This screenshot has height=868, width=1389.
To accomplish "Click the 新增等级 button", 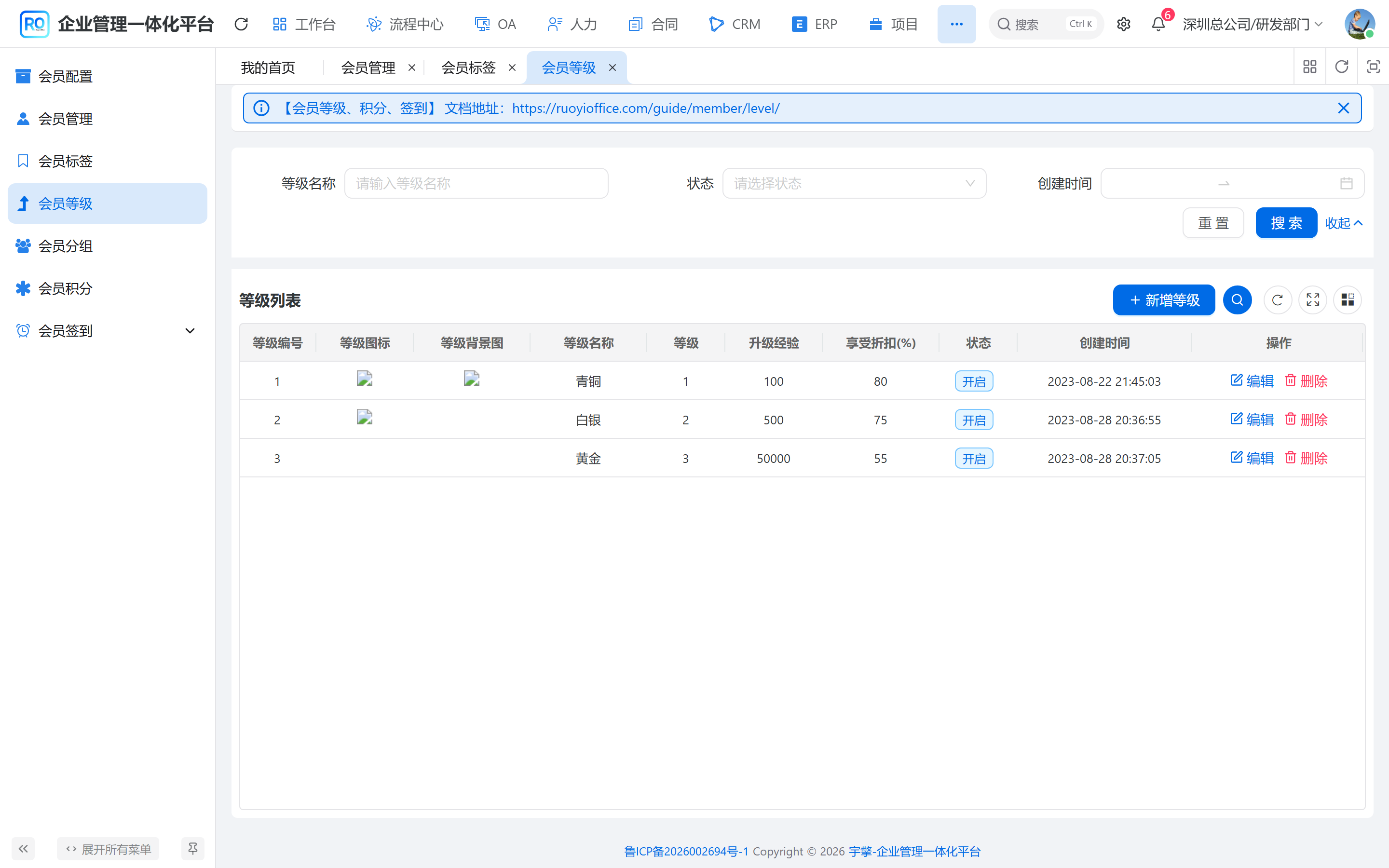I will pos(1163,299).
